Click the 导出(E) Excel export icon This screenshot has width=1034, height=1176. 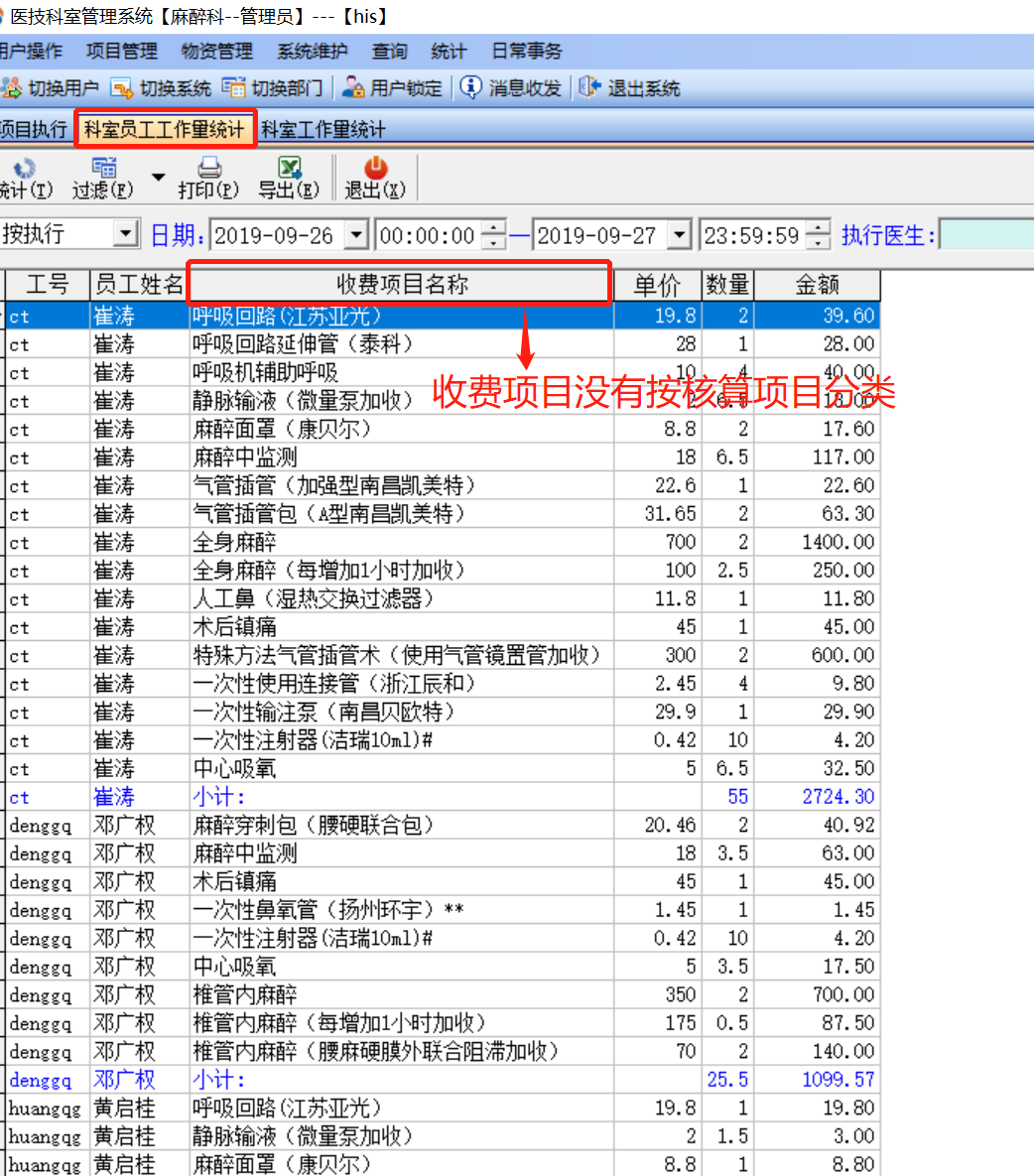pos(290,168)
